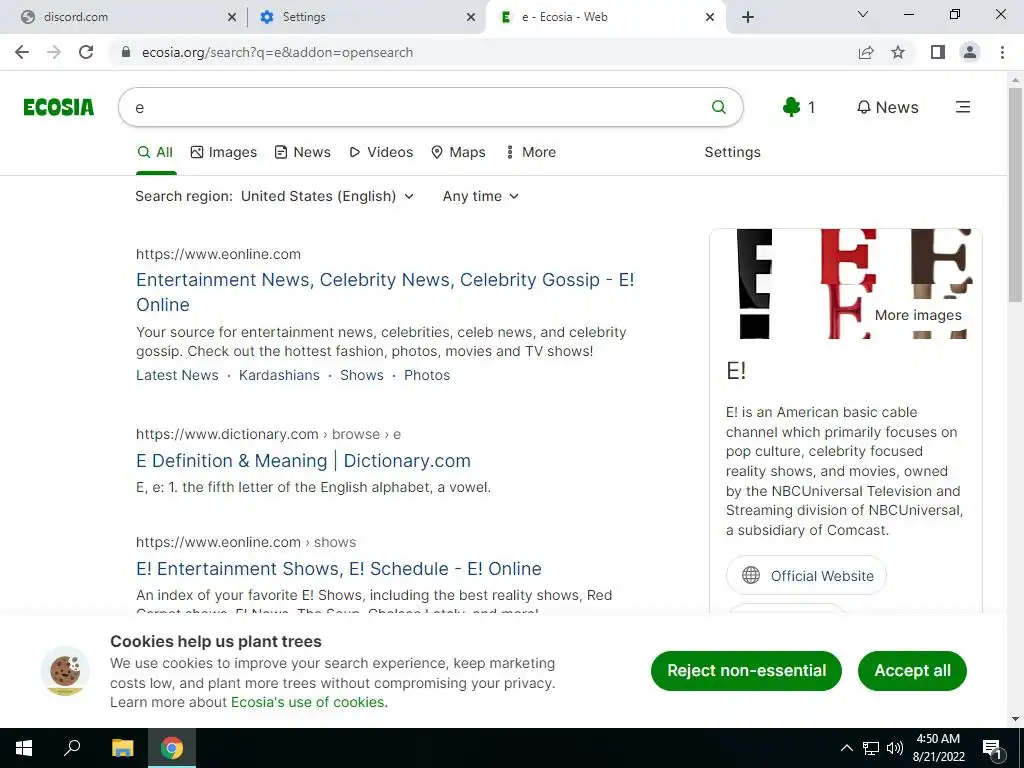Show hidden system tray icons

846,748
